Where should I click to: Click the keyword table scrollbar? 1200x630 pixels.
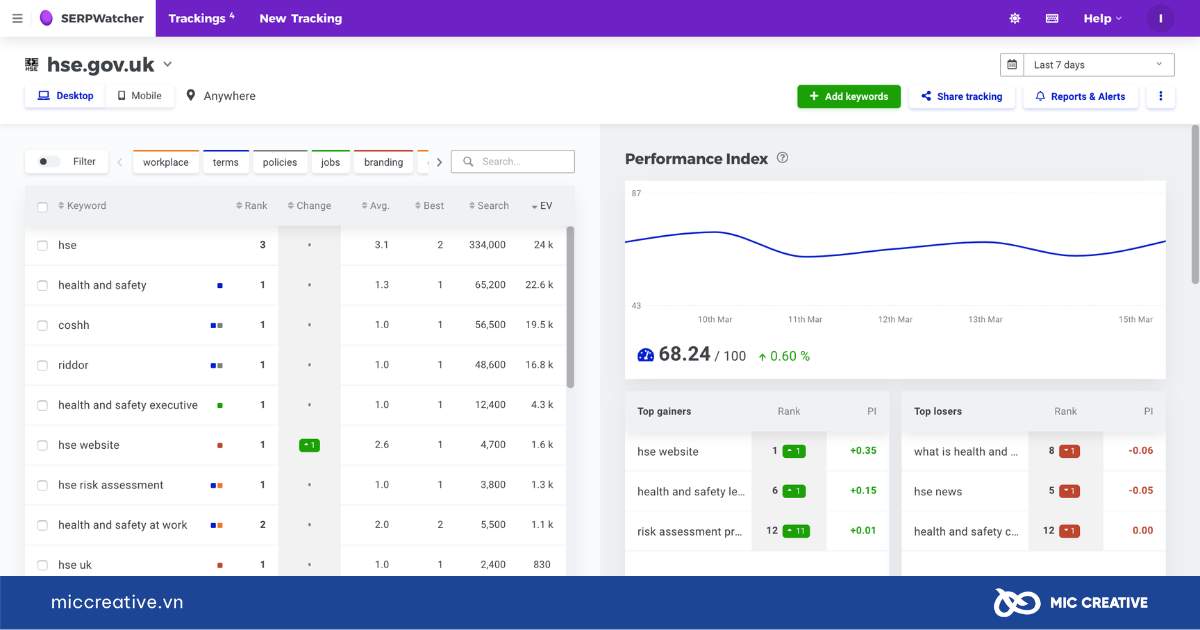click(570, 306)
